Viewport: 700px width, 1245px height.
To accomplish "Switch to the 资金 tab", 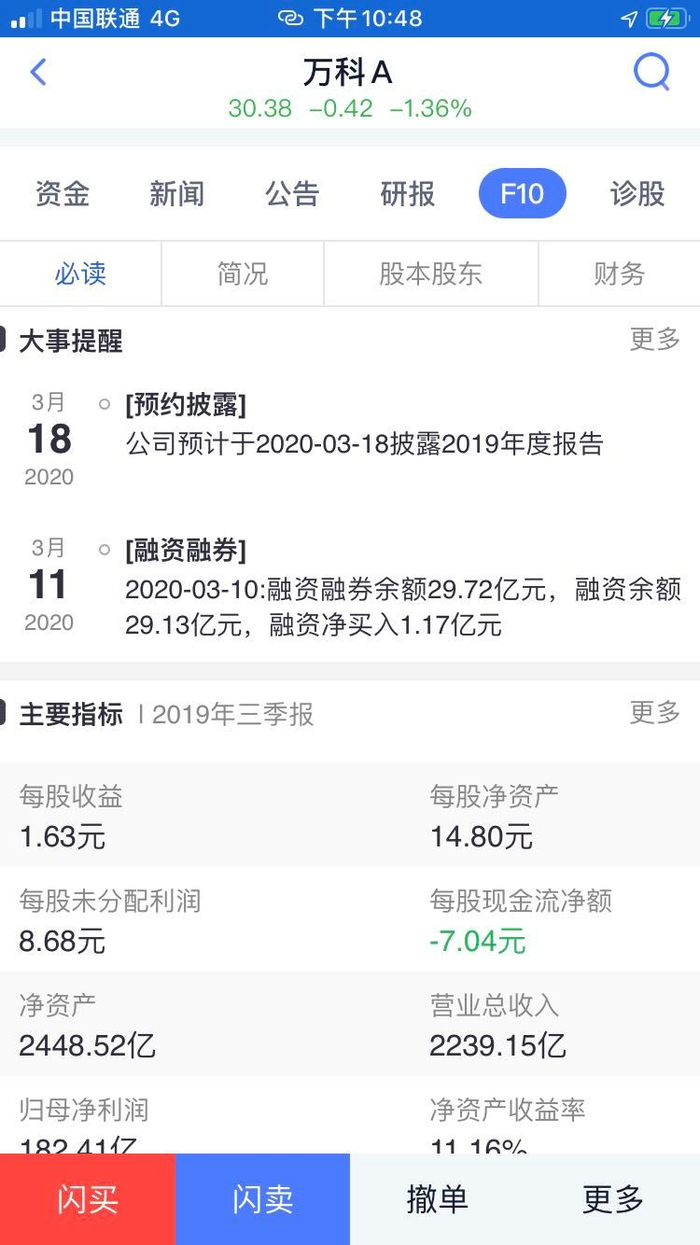I will (62, 194).
